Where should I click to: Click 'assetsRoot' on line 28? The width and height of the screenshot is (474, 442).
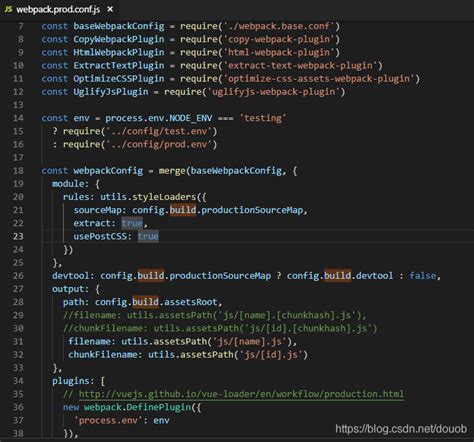click(x=191, y=302)
